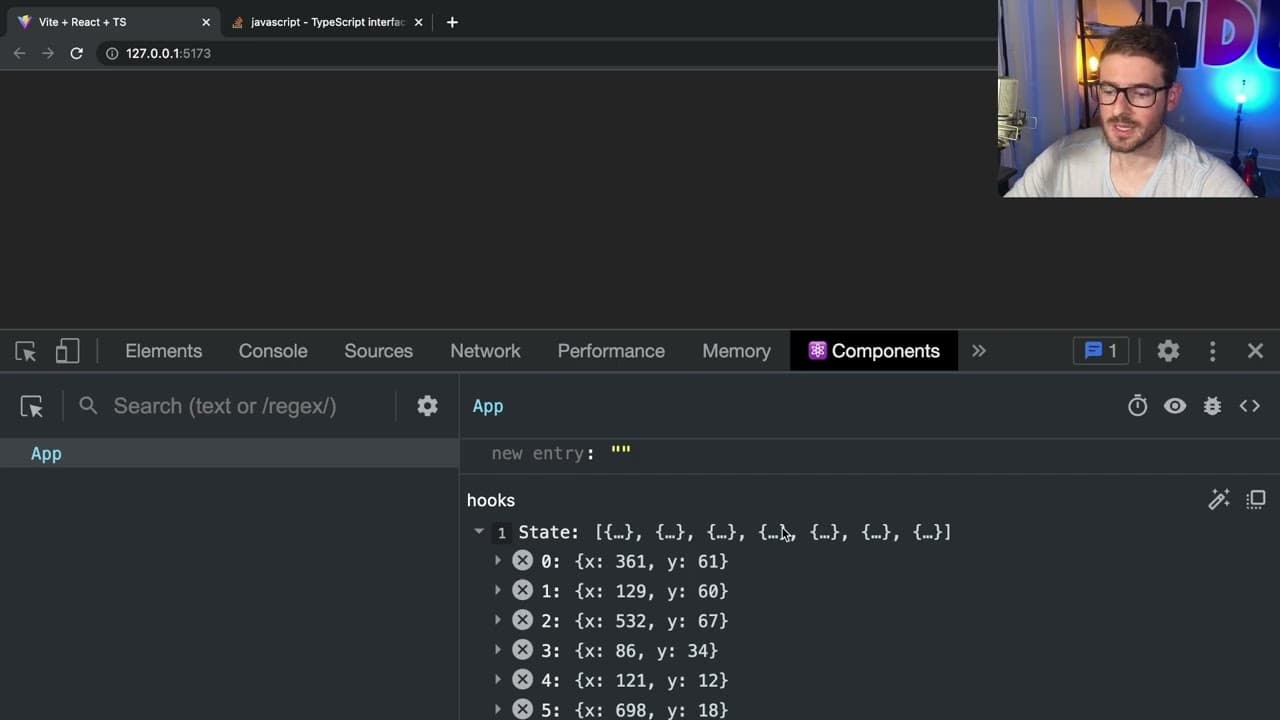Delete state entry 5 with X icon

click(522, 709)
